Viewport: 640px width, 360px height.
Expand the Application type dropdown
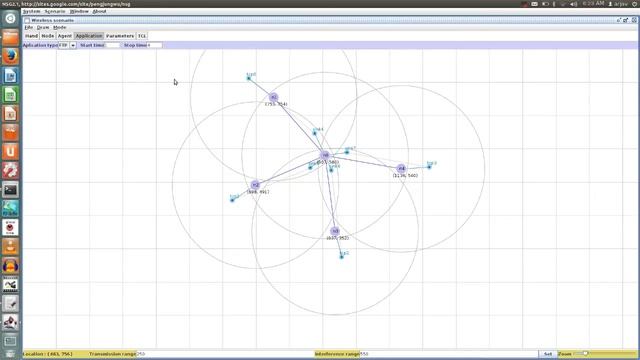tap(73, 45)
